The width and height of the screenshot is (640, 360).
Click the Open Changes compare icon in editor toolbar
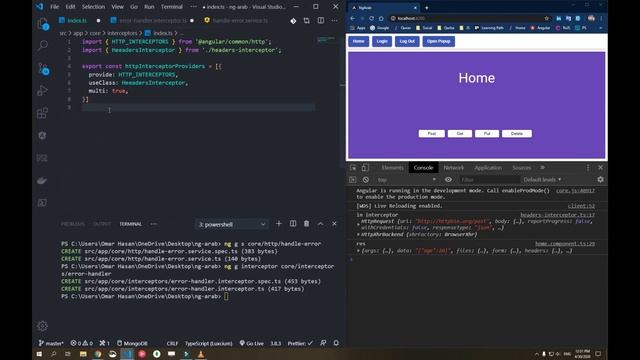[307, 20]
